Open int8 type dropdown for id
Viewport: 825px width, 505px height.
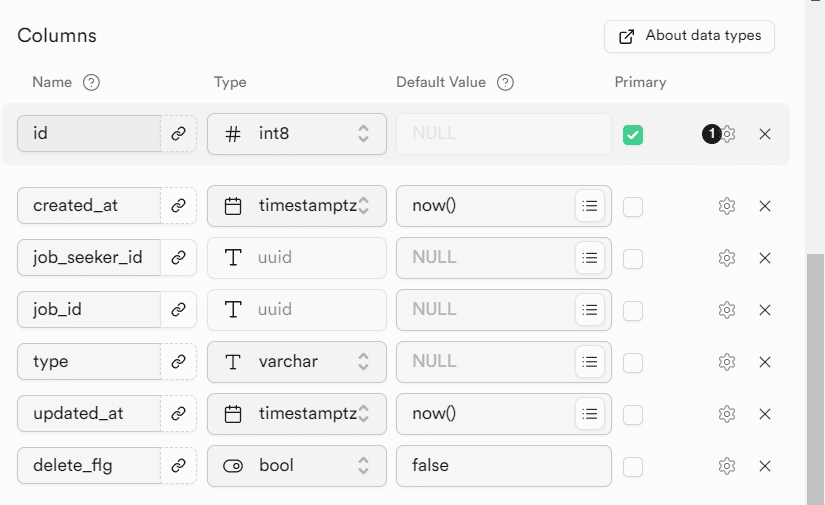pyautogui.click(x=297, y=134)
